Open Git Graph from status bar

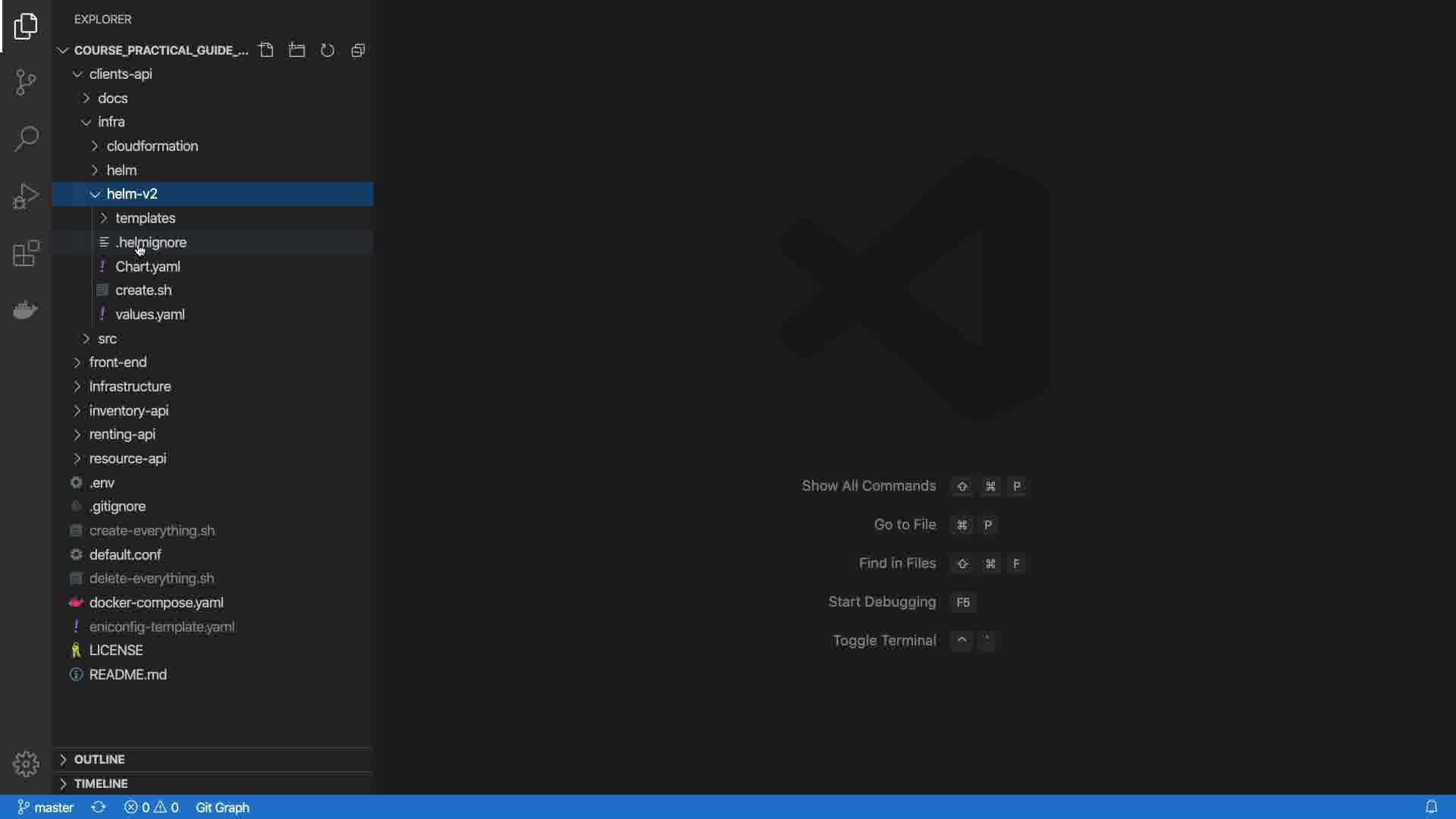coord(222,808)
